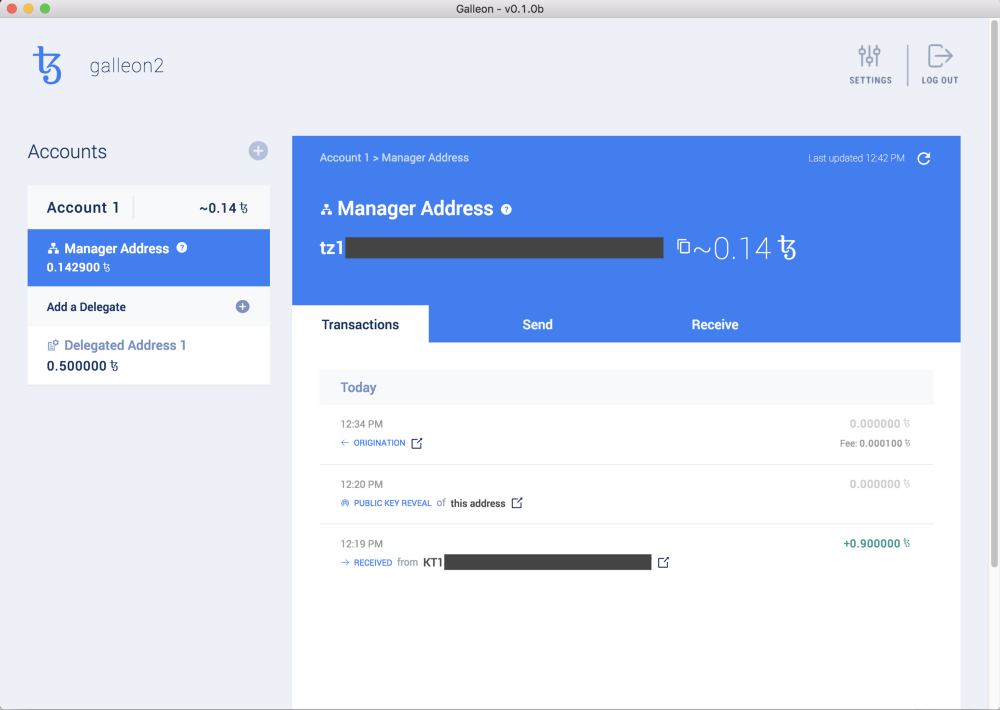The height and width of the screenshot is (710, 1000).
Task: Click the ORIGINATION transaction link
Action: coord(379,443)
